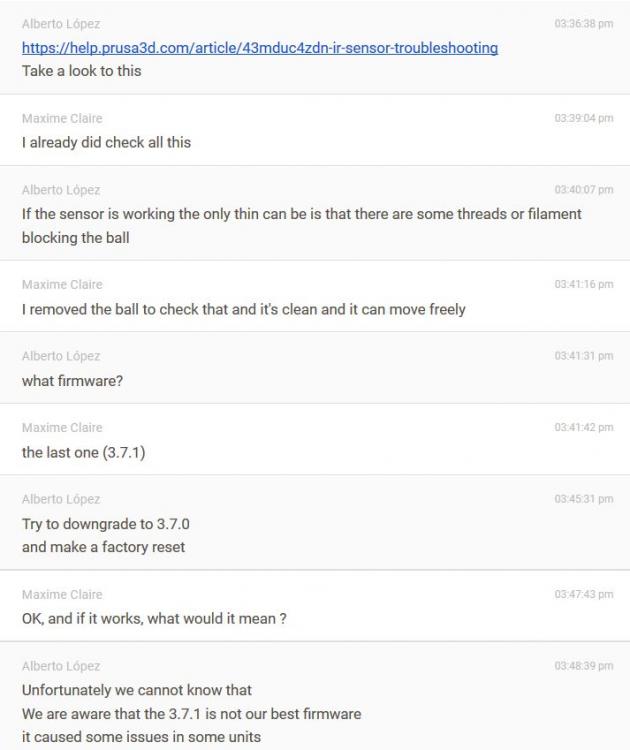Click the 03:47:43 pm timestamp

(x=583, y=594)
